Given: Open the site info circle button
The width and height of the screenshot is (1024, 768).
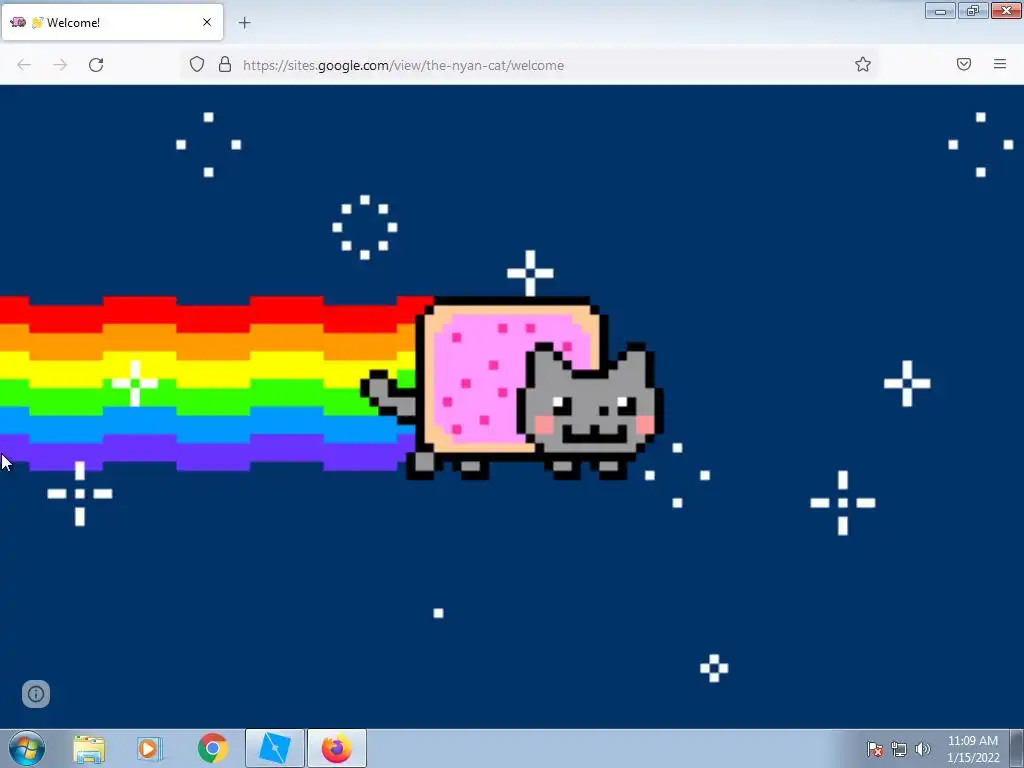Looking at the screenshot, I should [36, 694].
